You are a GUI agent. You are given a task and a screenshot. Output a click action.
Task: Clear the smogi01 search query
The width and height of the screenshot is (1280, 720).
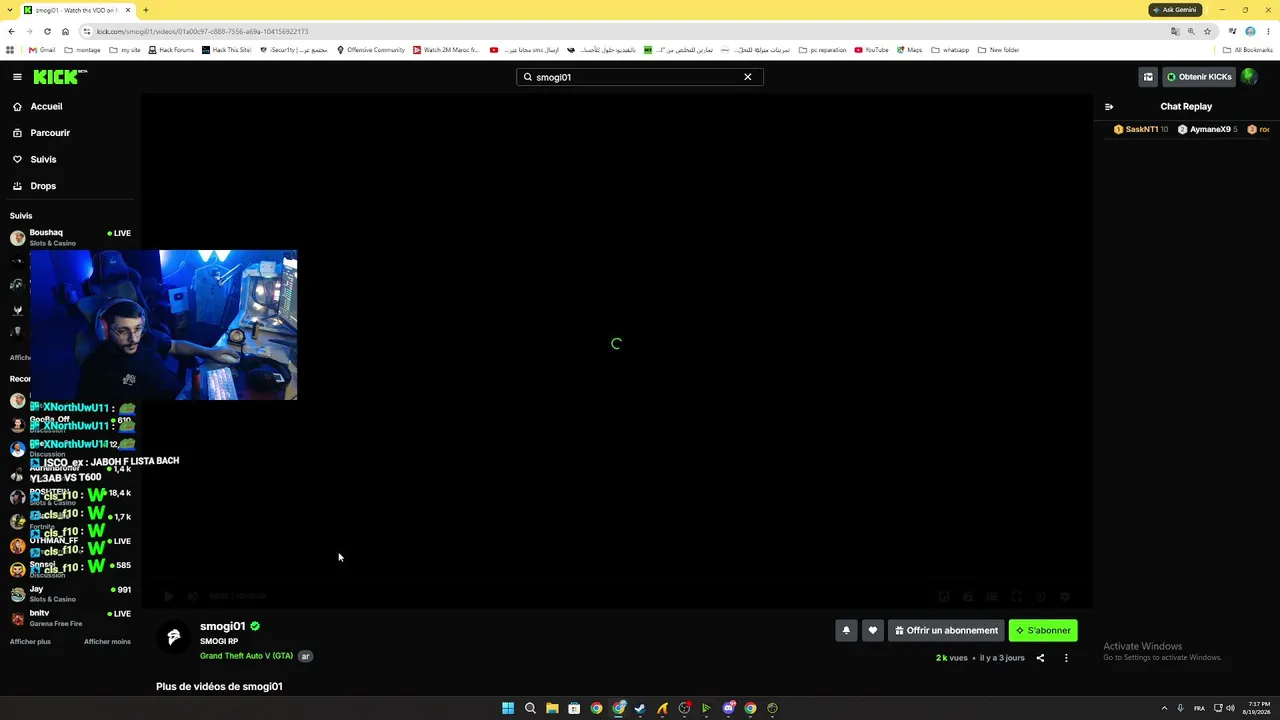pyautogui.click(x=747, y=77)
